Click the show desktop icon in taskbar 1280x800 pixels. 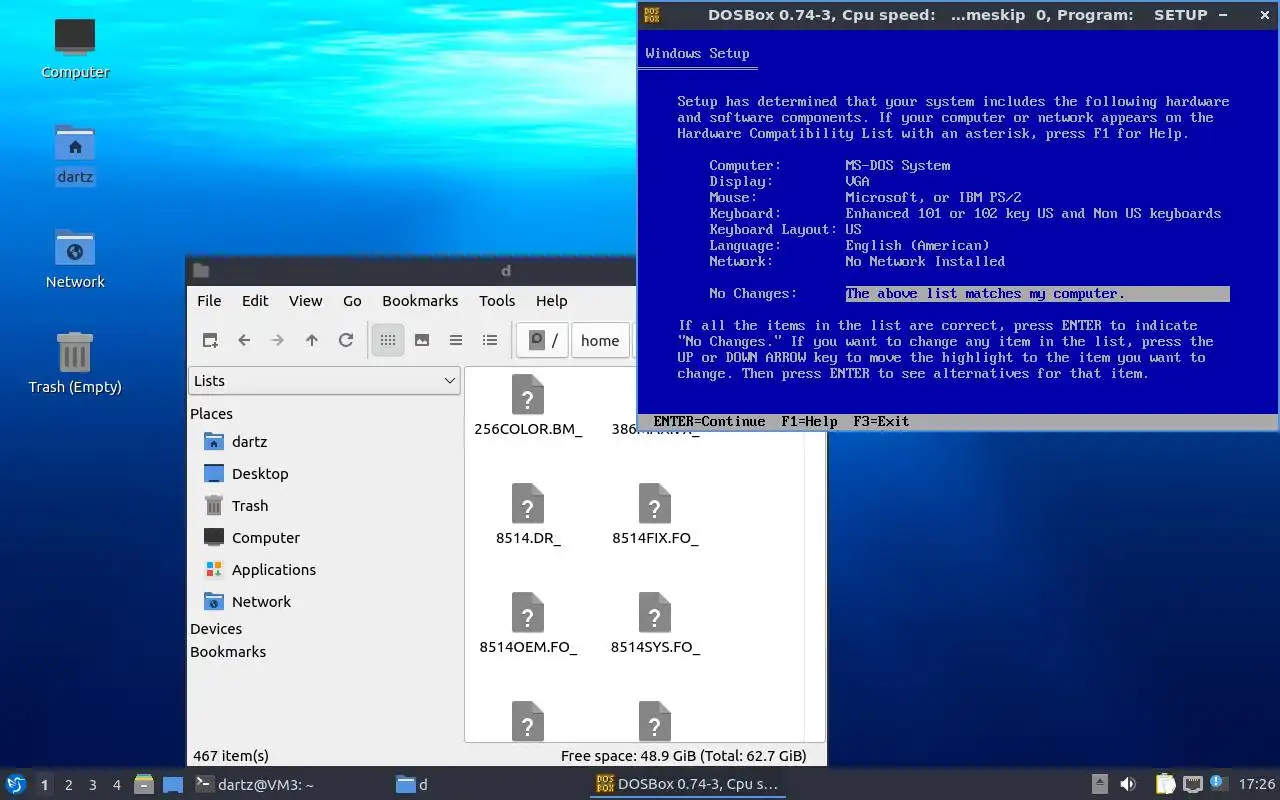pos(173,785)
